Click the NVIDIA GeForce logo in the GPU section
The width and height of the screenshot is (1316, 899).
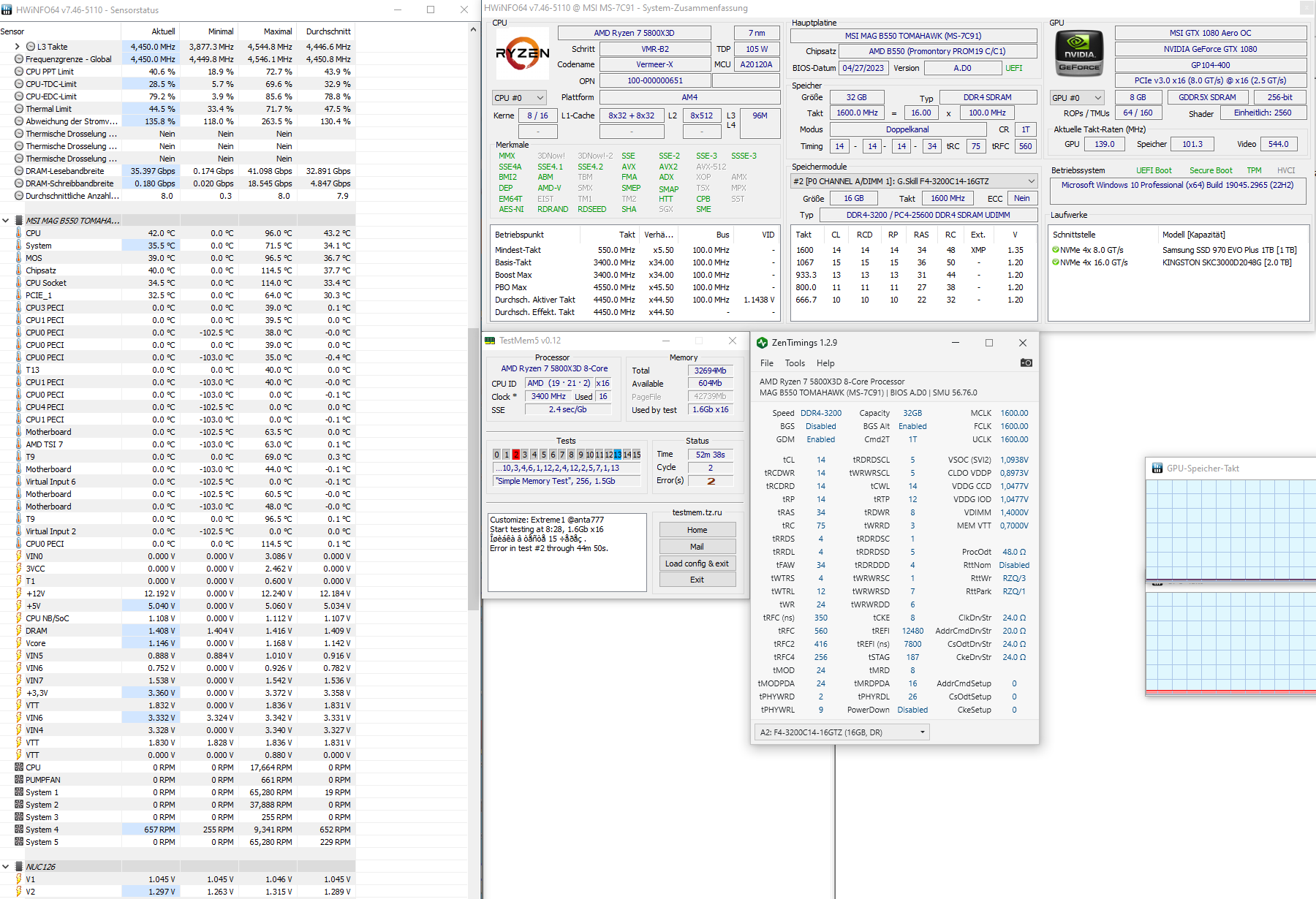tap(1078, 53)
